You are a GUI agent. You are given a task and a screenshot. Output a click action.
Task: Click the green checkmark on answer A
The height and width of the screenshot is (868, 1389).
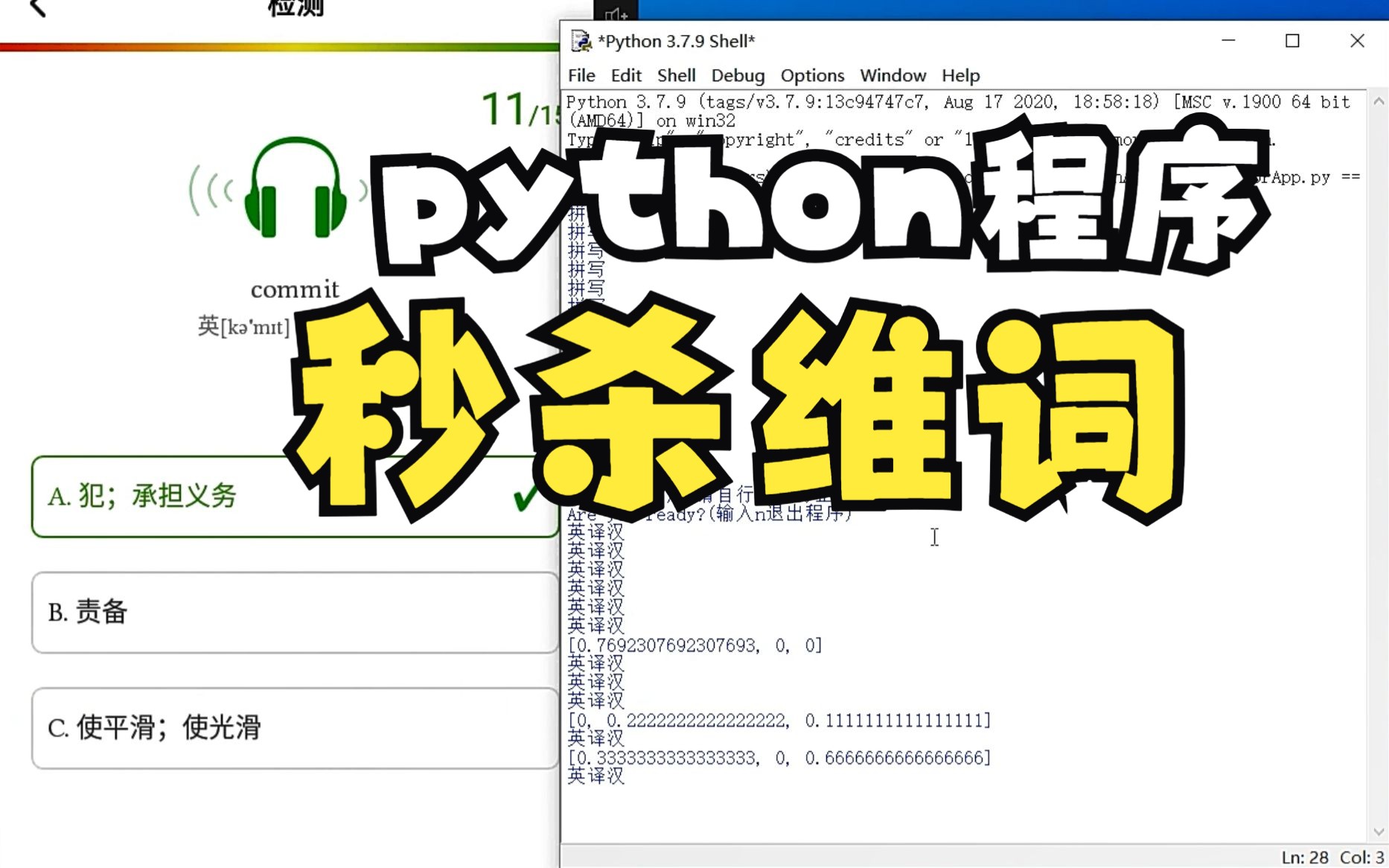525,497
